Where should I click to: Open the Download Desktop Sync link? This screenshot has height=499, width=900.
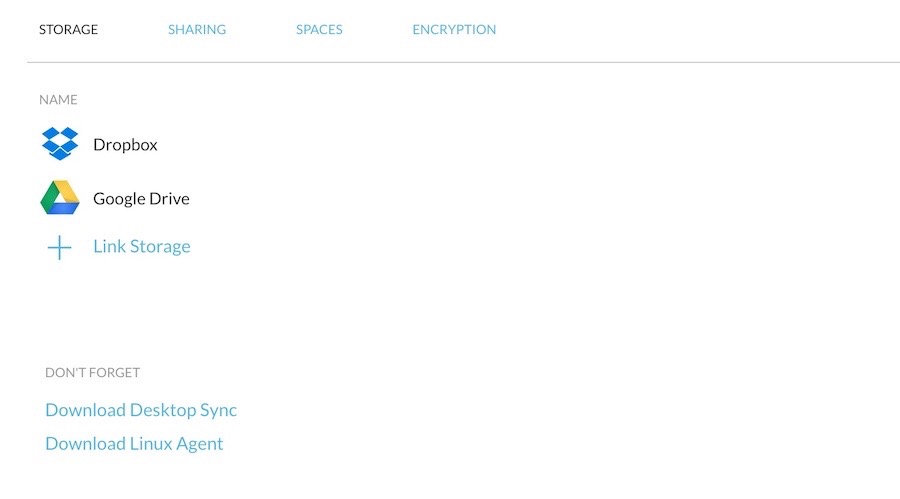[141, 410]
